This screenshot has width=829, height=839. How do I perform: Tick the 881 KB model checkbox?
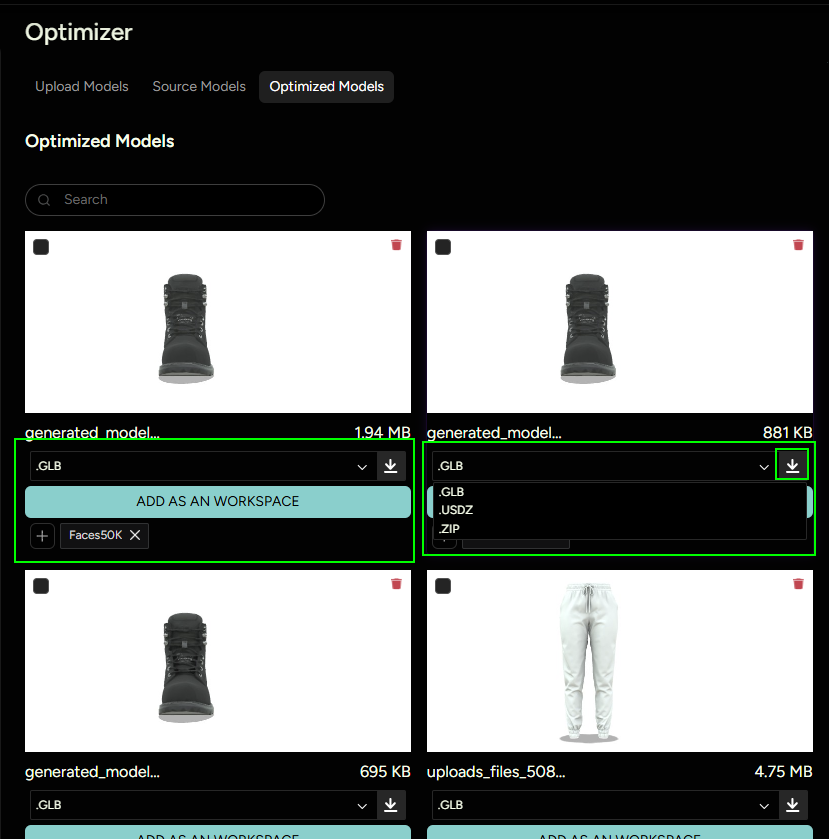pyautogui.click(x=443, y=247)
